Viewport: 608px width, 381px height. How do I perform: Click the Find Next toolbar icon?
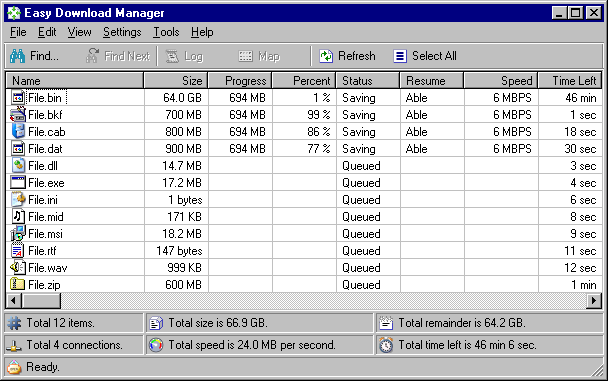tap(92, 56)
